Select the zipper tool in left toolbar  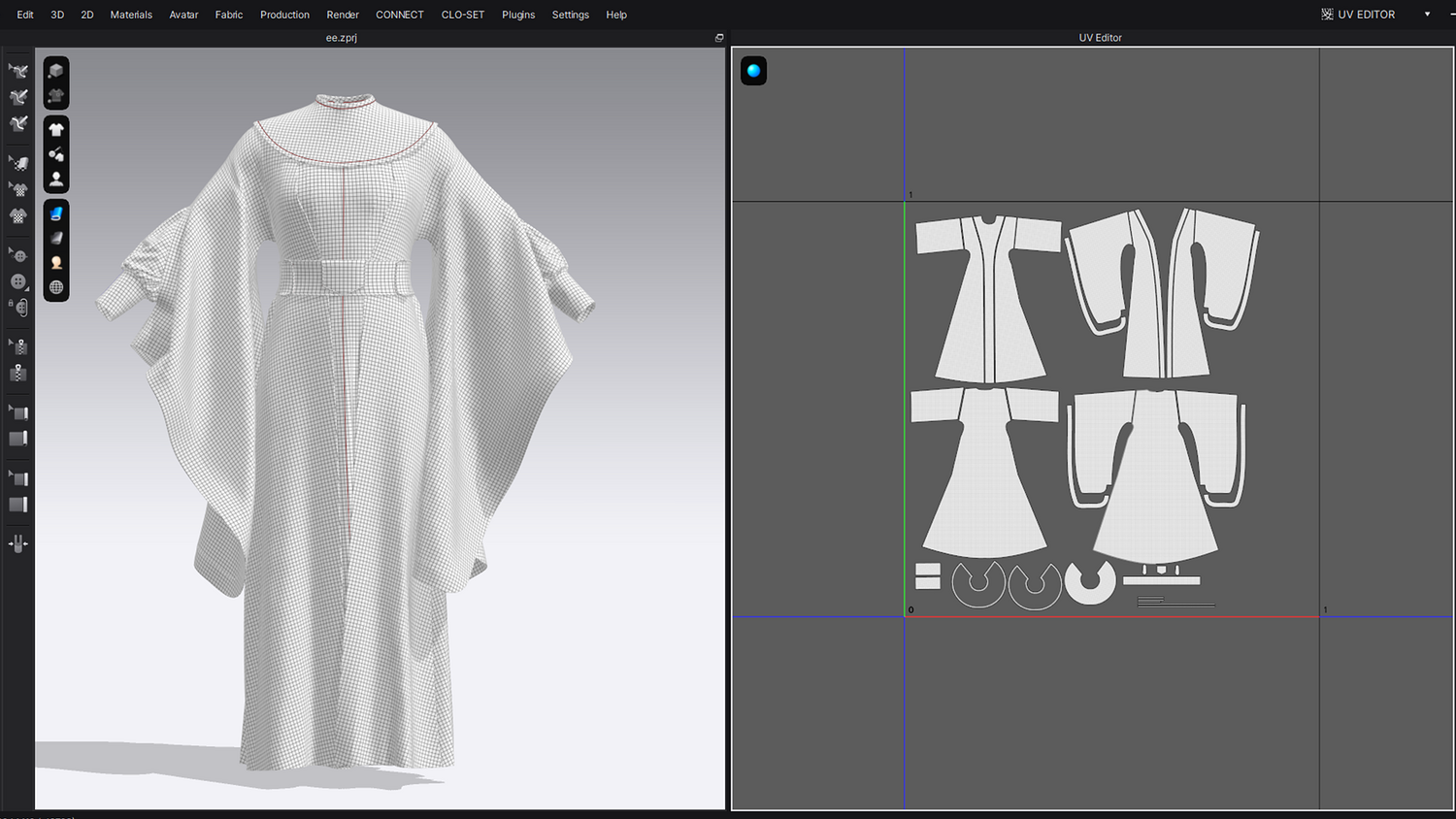18,373
